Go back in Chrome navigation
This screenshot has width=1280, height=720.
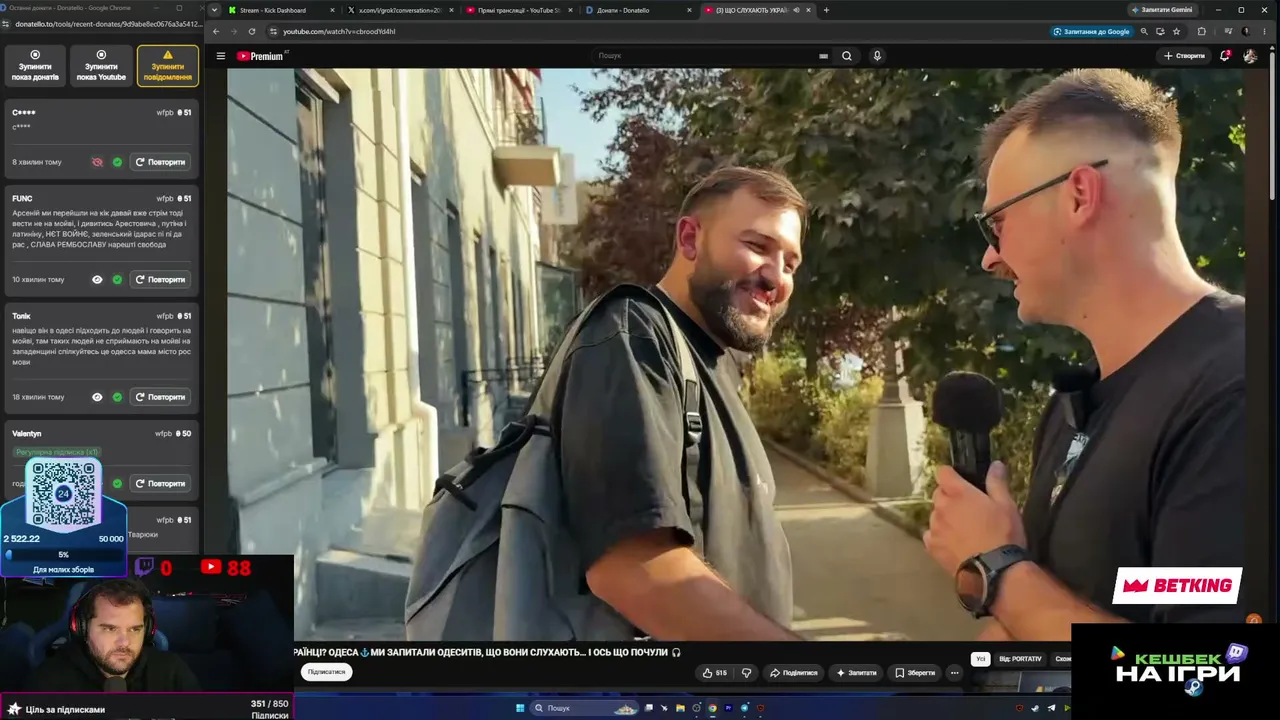coord(216,31)
